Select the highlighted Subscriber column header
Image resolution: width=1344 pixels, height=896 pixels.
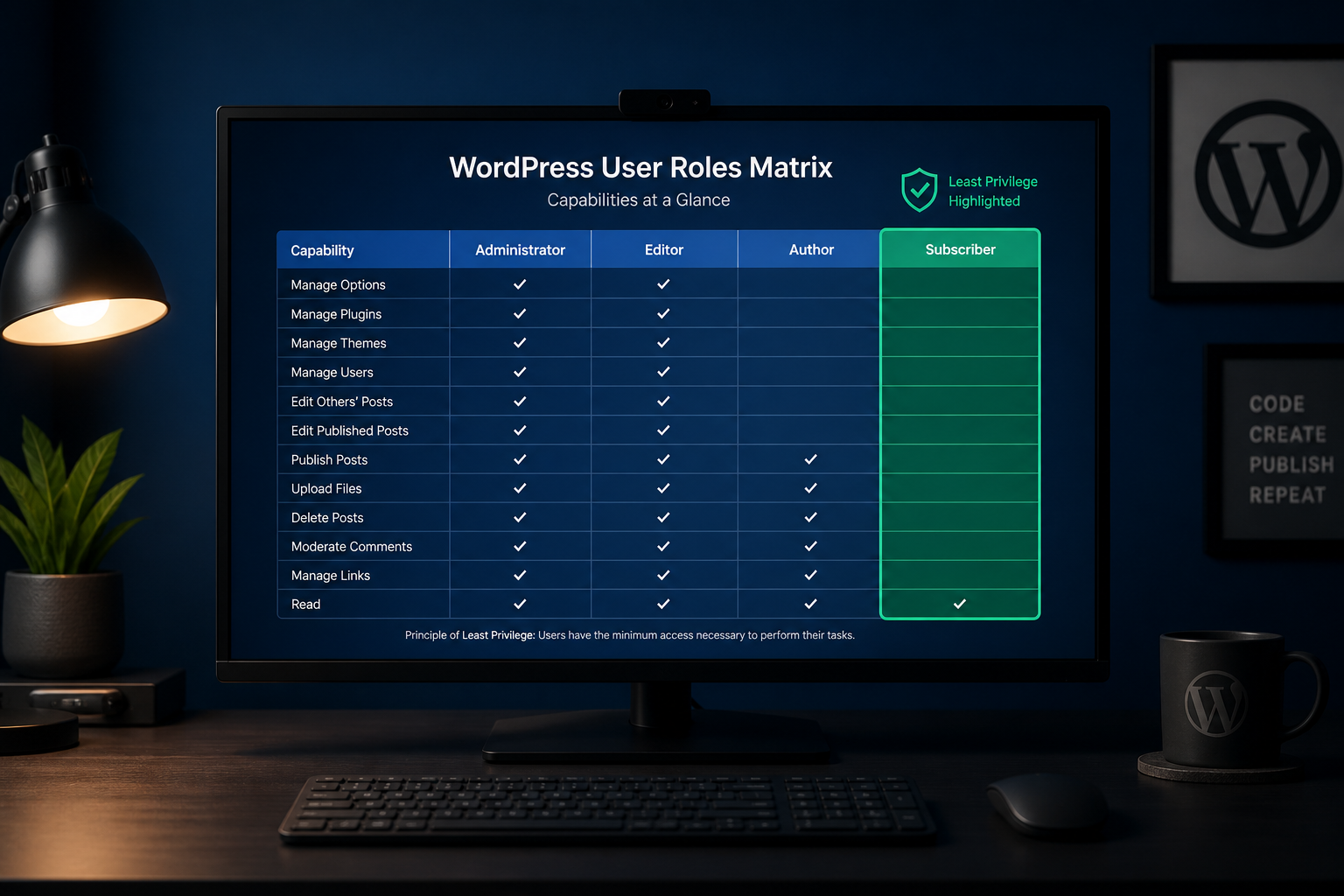960,249
